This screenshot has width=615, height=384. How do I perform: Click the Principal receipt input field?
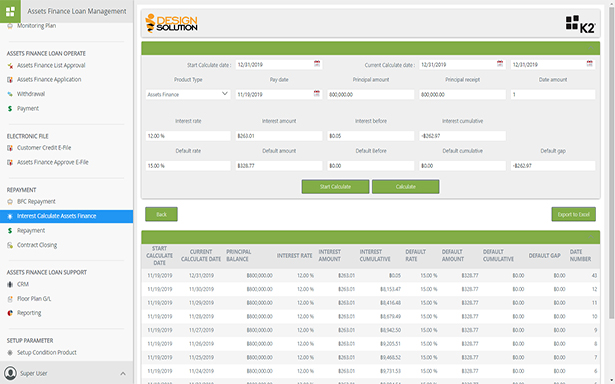(462, 95)
